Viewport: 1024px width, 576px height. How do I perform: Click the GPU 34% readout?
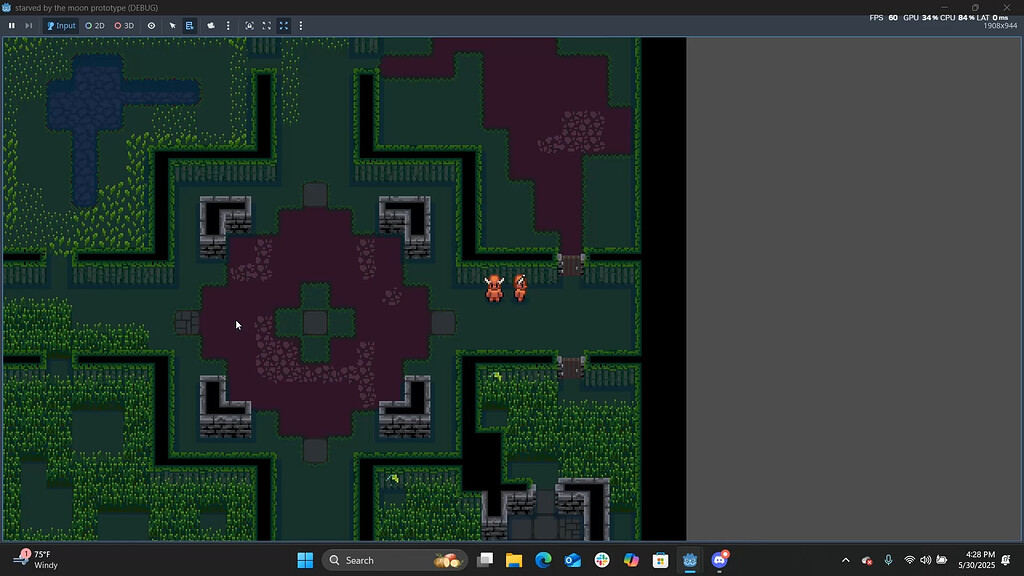pos(920,18)
